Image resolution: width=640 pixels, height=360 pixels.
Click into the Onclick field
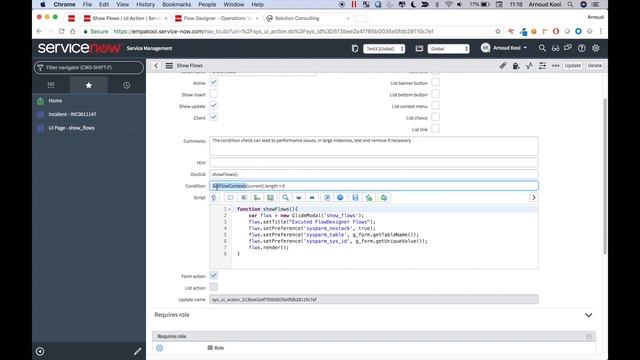pos(373,174)
